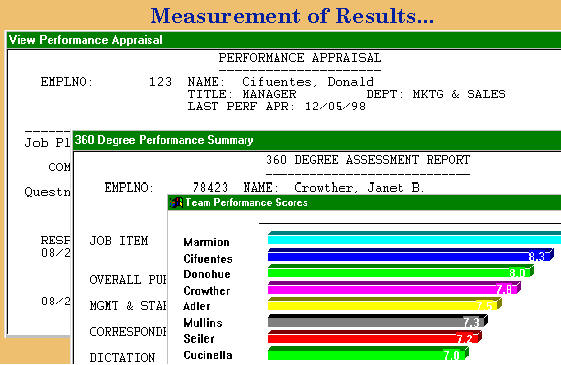Click the blue Cifuentes 8.3 bar
The image size is (561, 365).
pos(411,255)
